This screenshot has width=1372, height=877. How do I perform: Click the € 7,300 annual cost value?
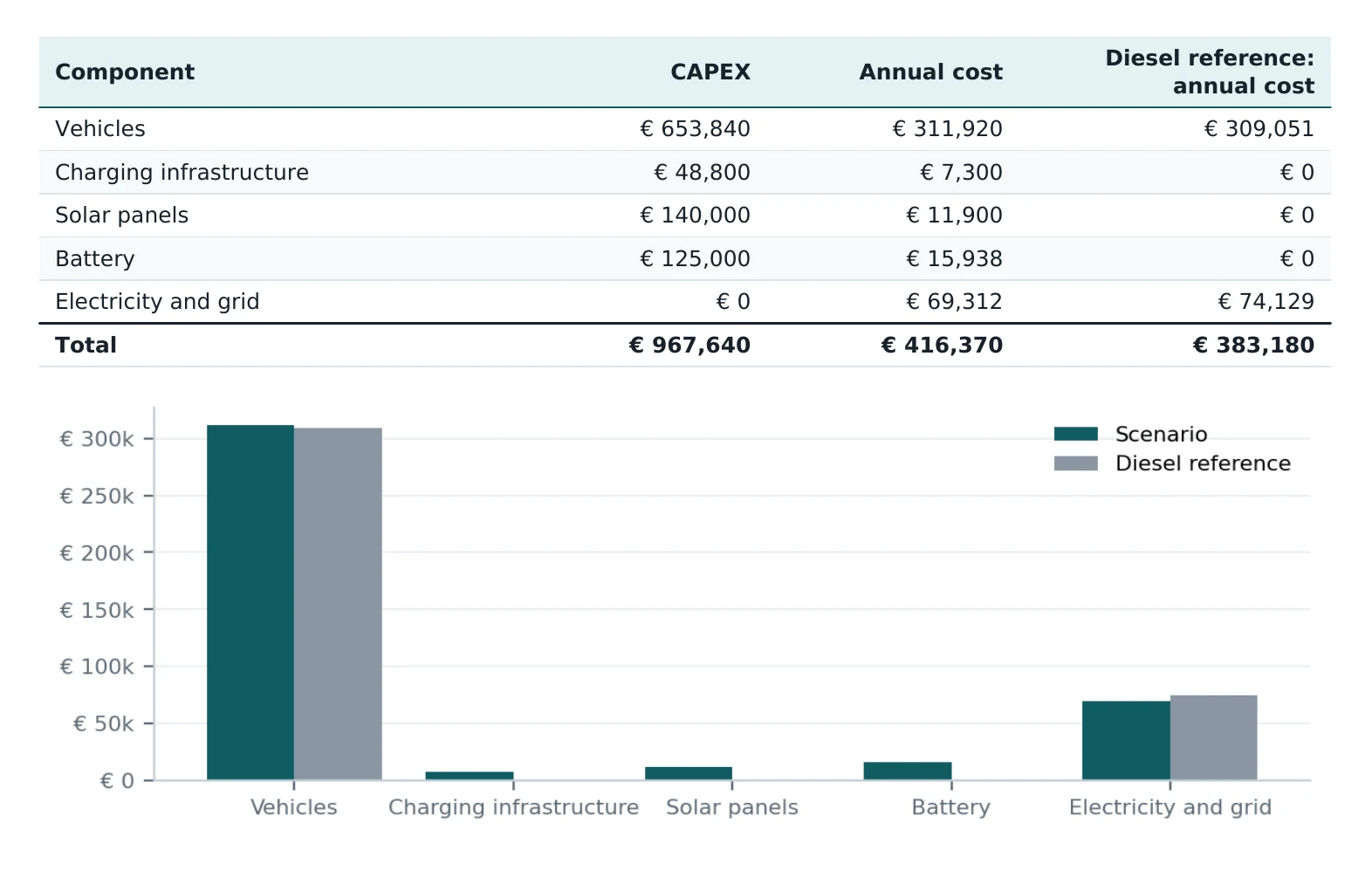coord(961,172)
